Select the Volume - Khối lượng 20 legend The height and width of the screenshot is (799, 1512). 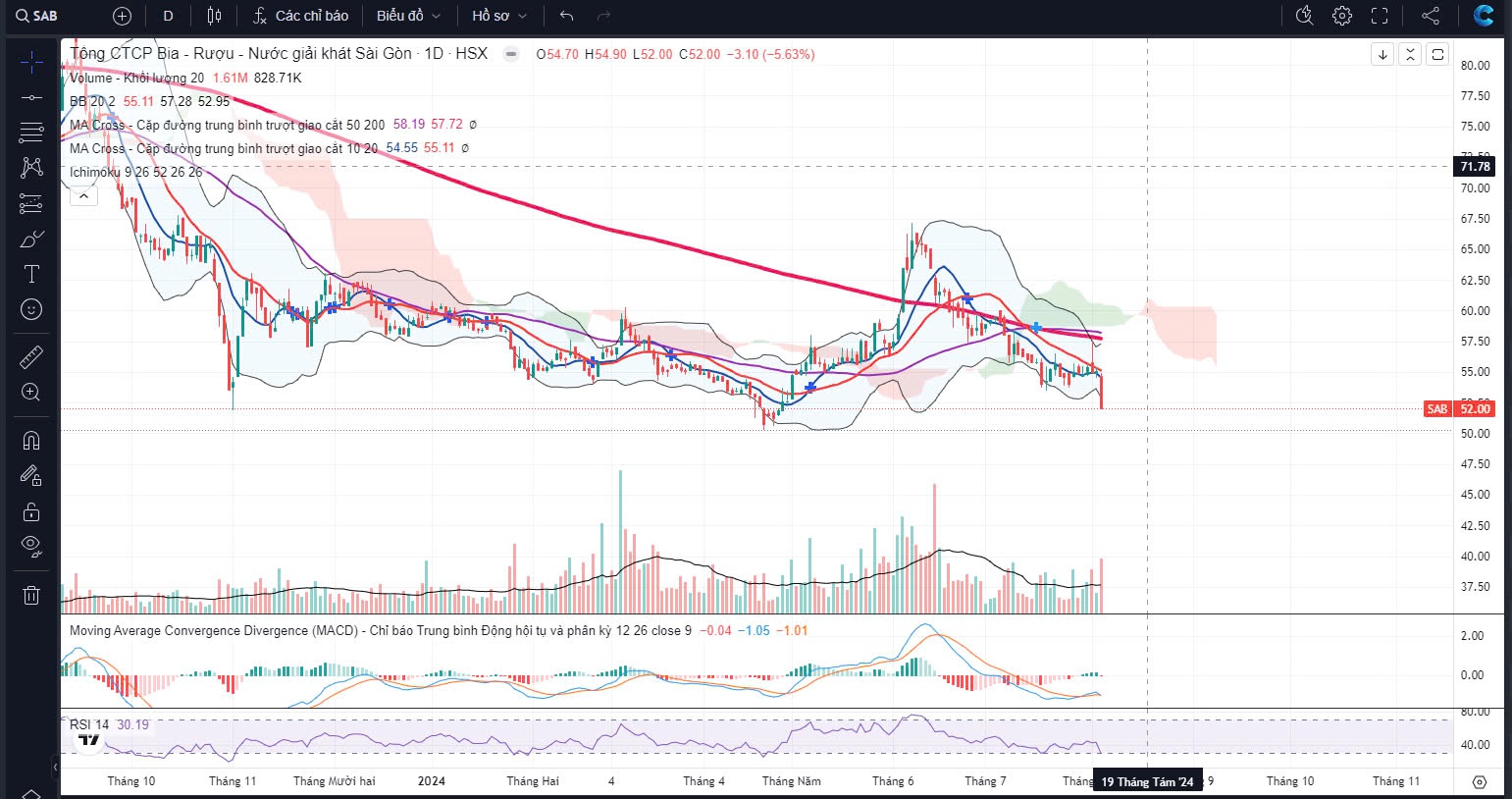[137, 78]
